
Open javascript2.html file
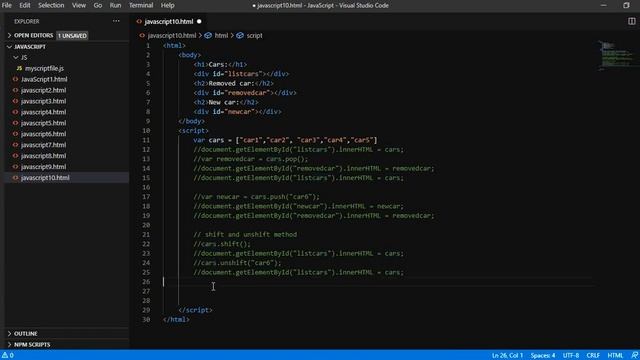pos(43,90)
